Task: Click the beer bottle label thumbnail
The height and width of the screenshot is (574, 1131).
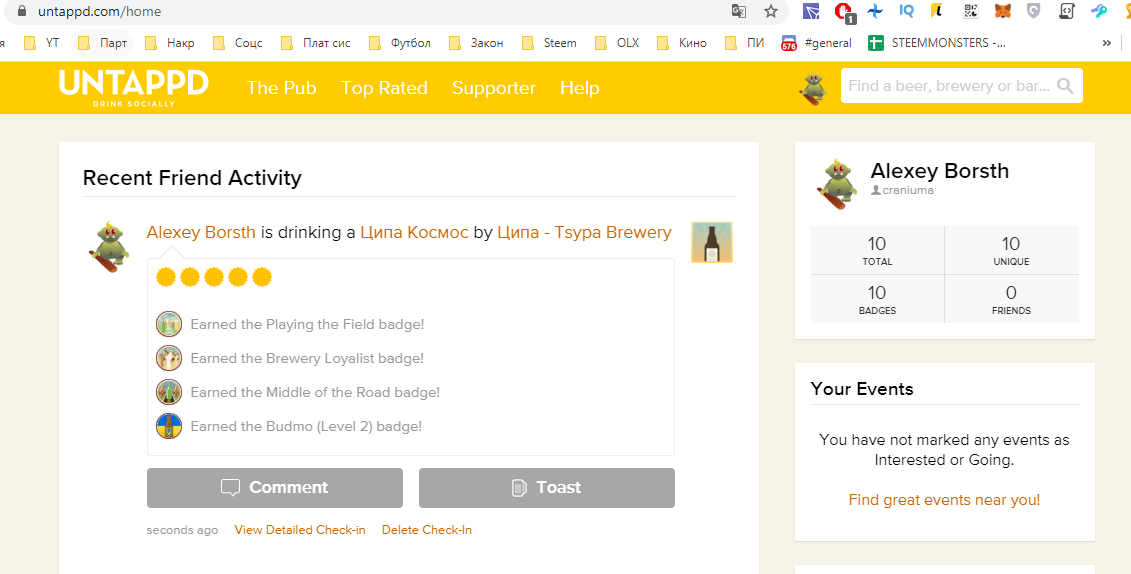Action: 712,242
